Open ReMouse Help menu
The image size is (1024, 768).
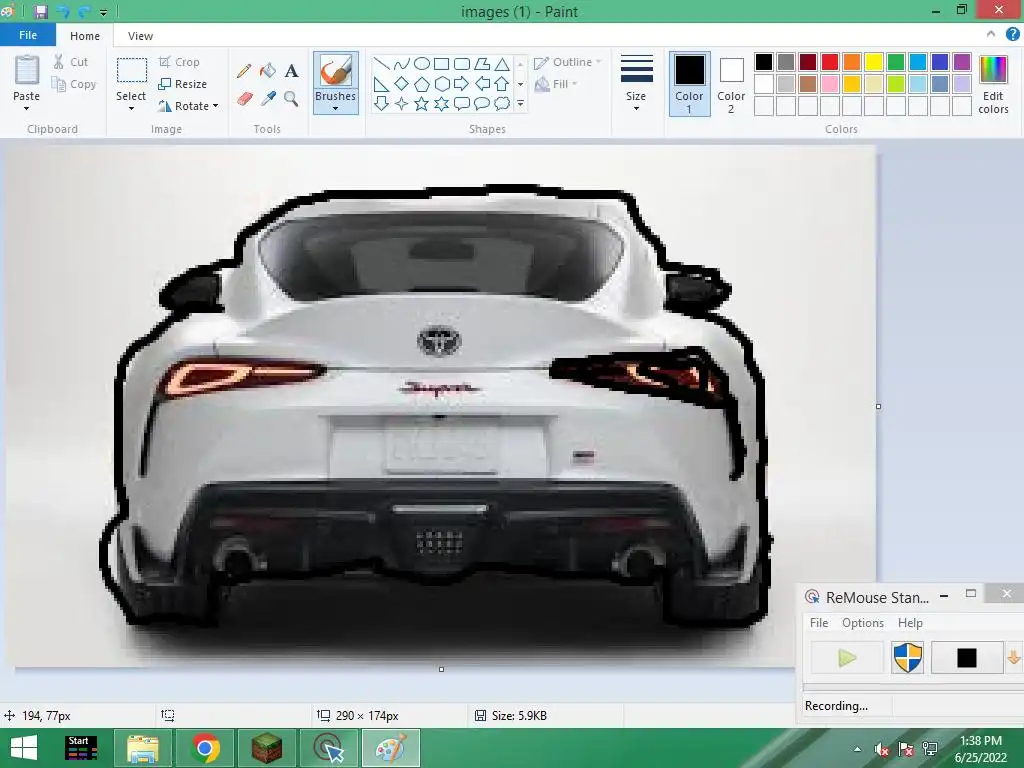[910, 623]
